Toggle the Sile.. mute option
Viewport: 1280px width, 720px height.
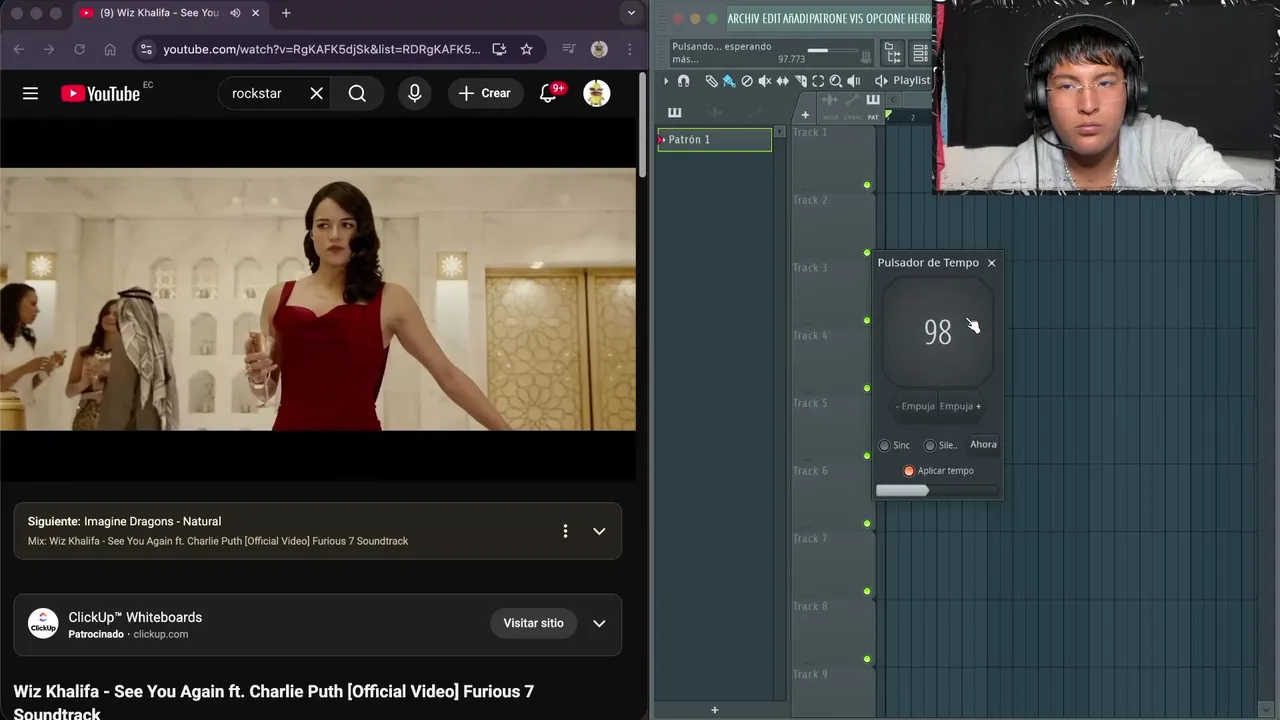[x=930, y=445]
